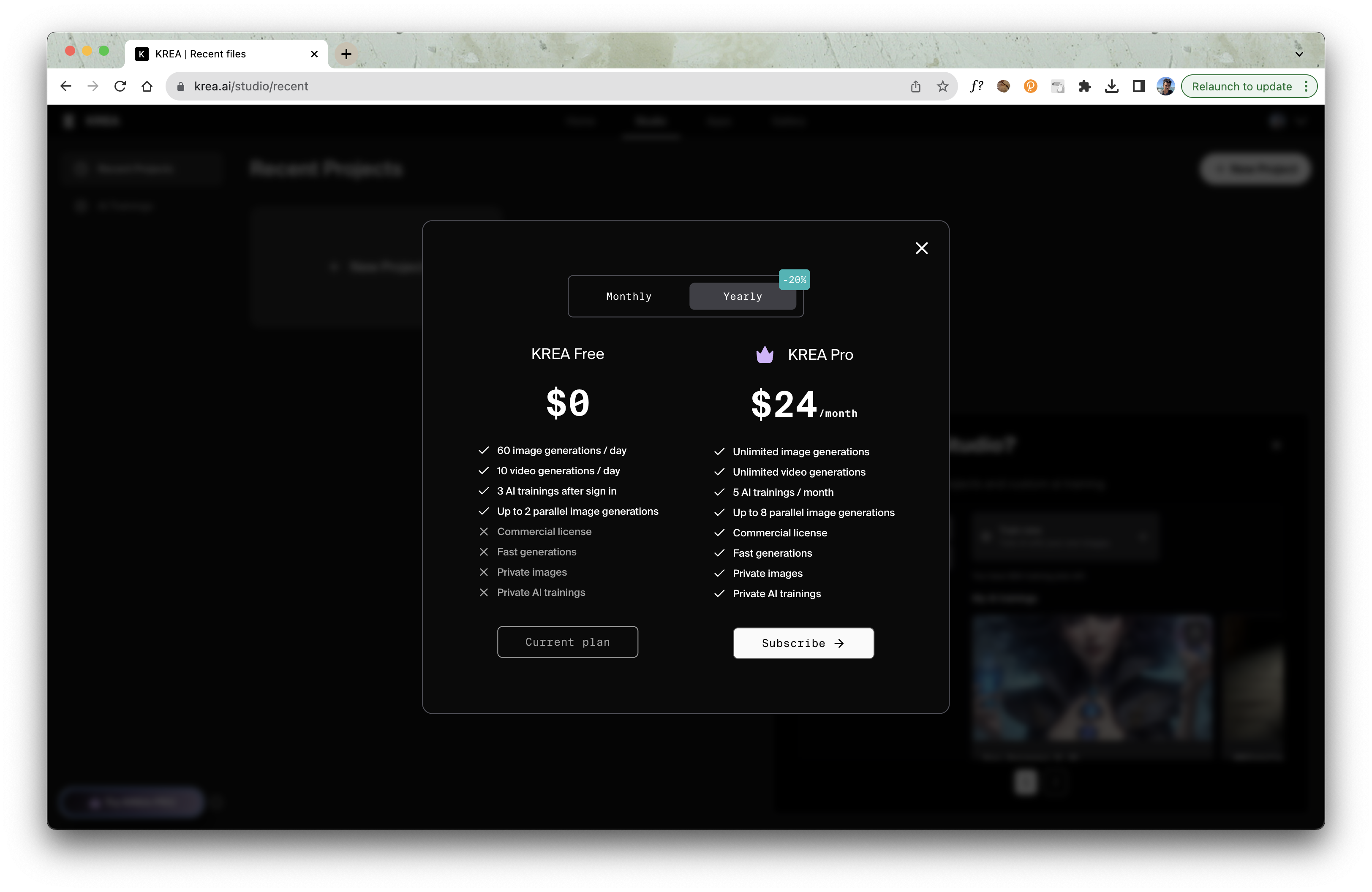Open the browser home page icon
The width and height of the screenshot is (1372, 892).
(147, 87)
